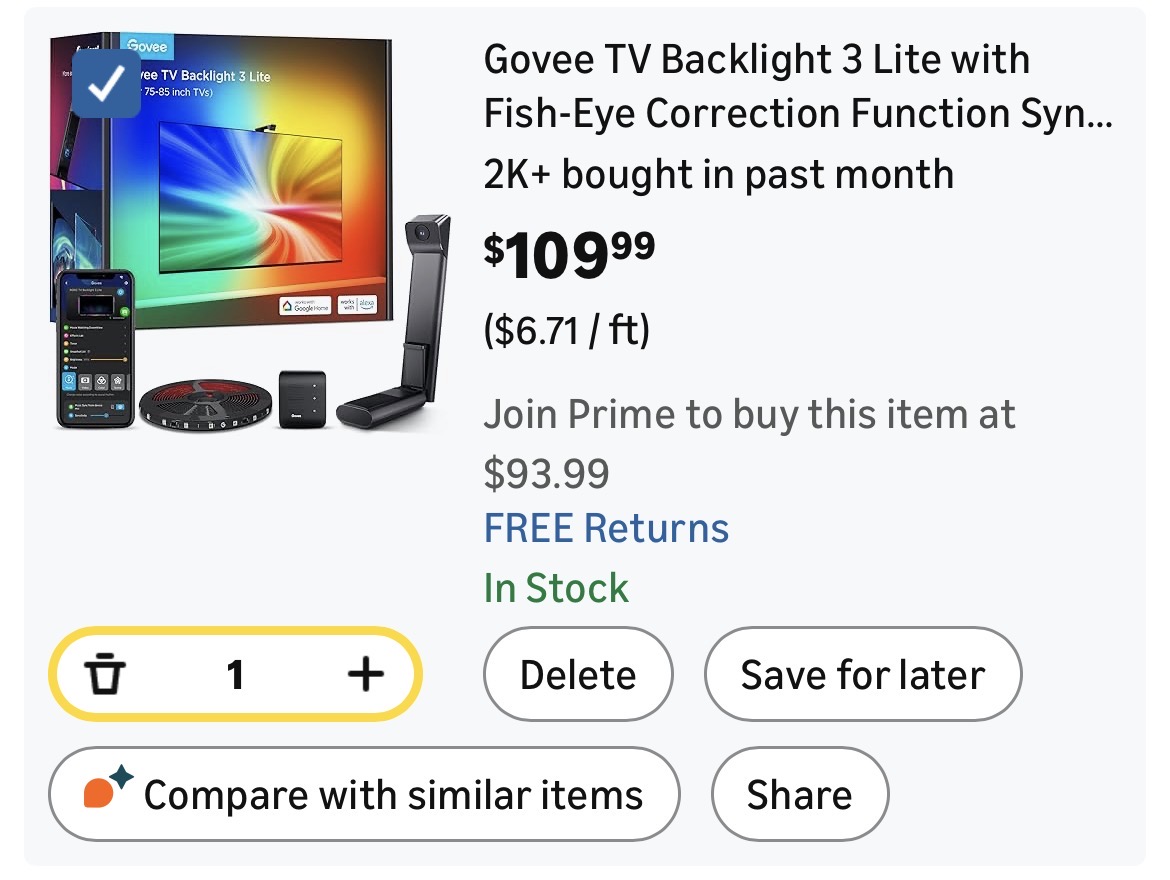1170x880 pixels.
Task: Click the Alexa badge on product box
Action: (357, 307)
